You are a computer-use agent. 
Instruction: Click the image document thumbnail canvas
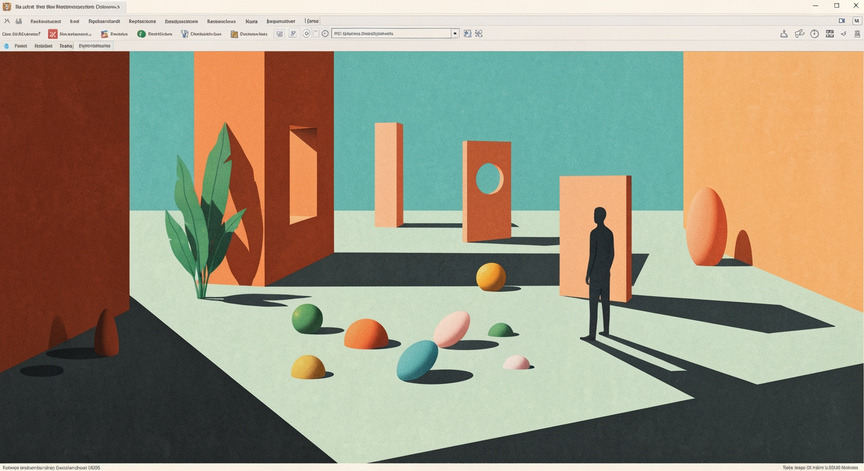[432, 257]
